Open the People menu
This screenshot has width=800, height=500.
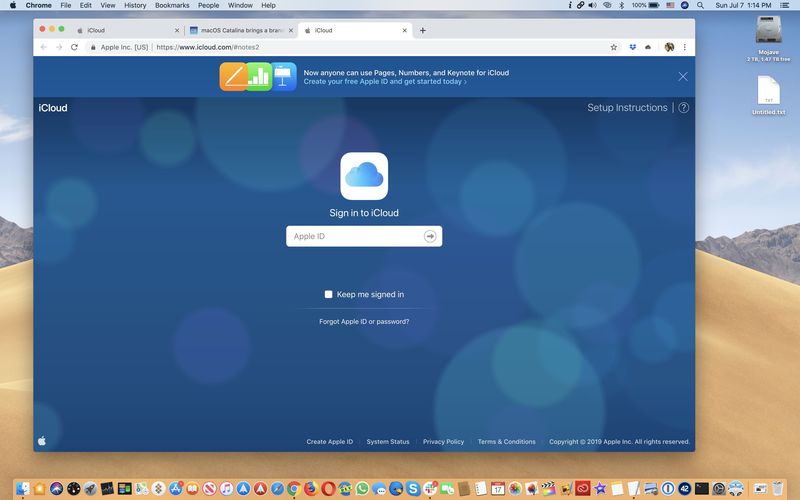(209, 5)
